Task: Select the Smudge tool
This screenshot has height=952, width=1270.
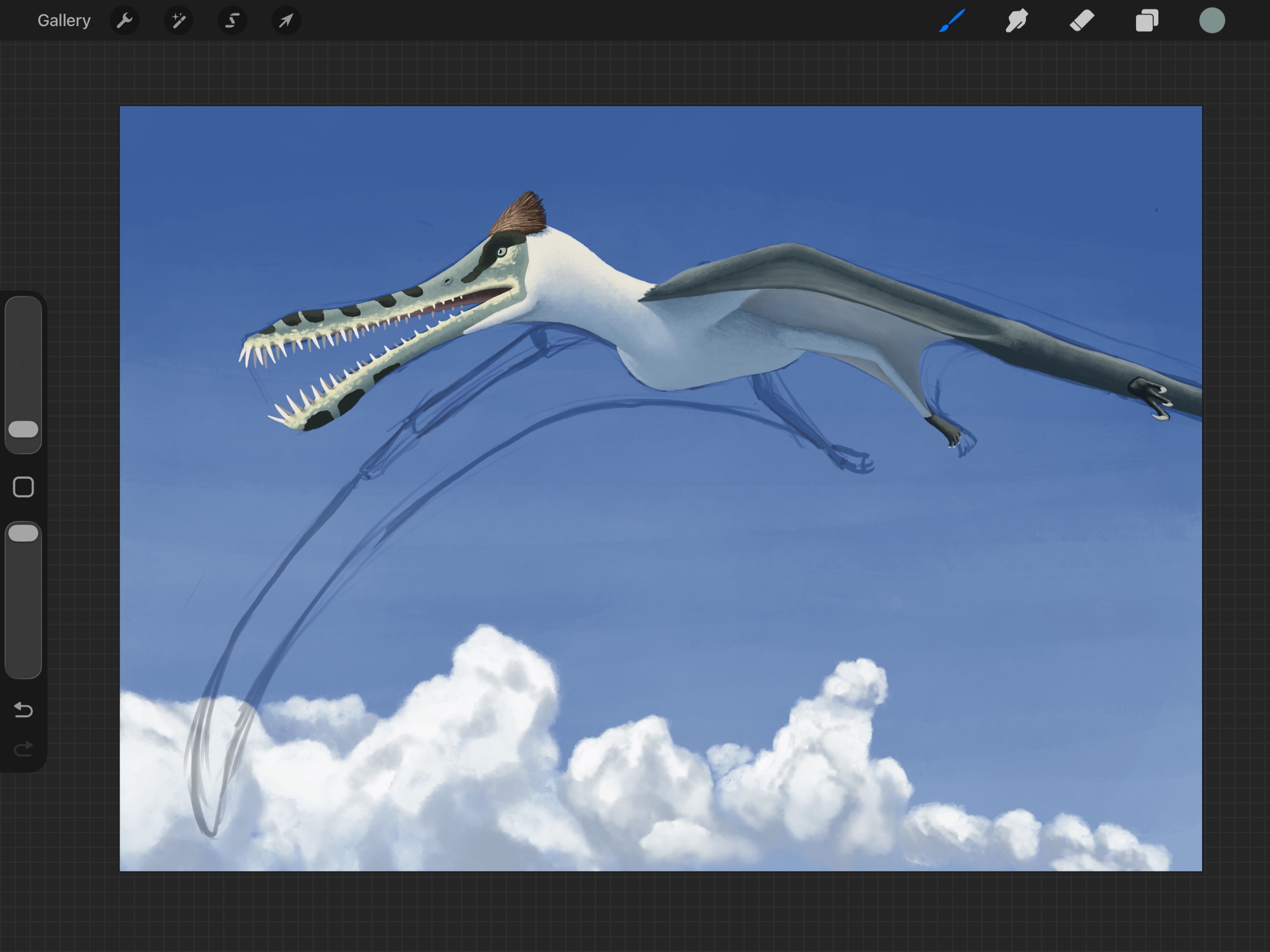Action: (x=1017, y=21)
